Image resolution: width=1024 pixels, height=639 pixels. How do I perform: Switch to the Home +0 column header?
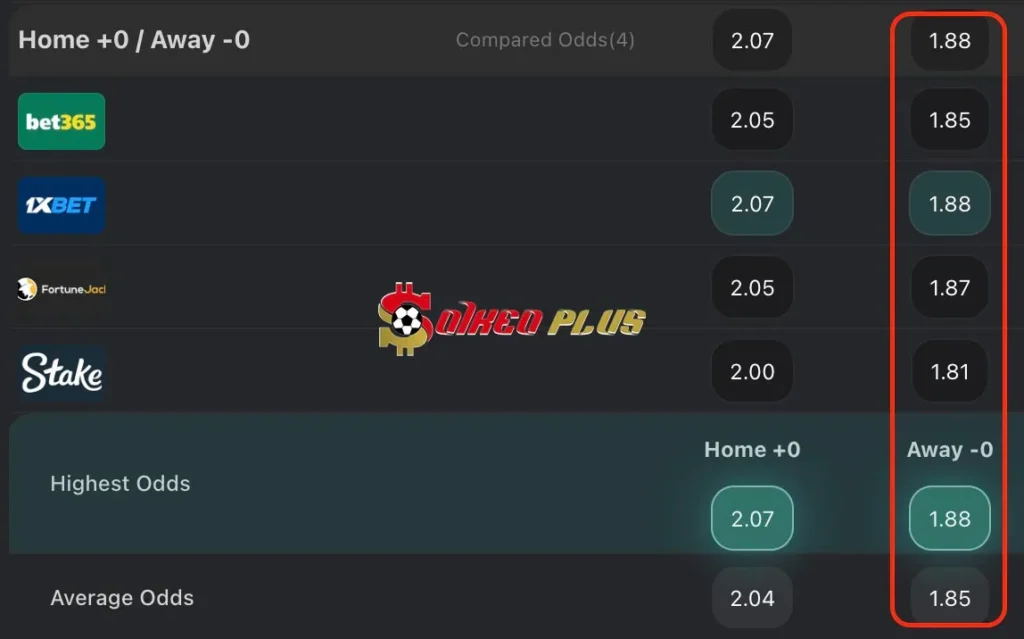point(752,450)
